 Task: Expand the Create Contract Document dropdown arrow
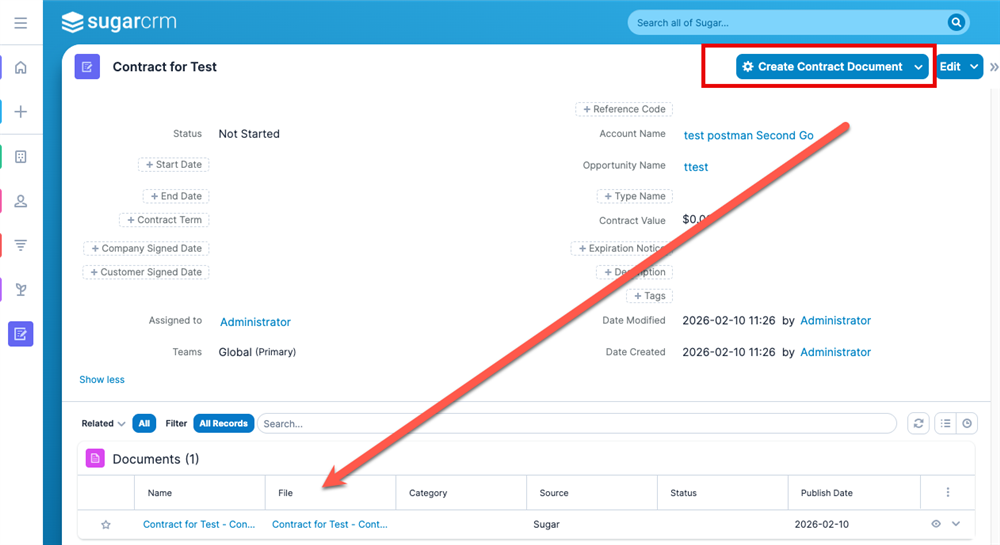(917, 67)
